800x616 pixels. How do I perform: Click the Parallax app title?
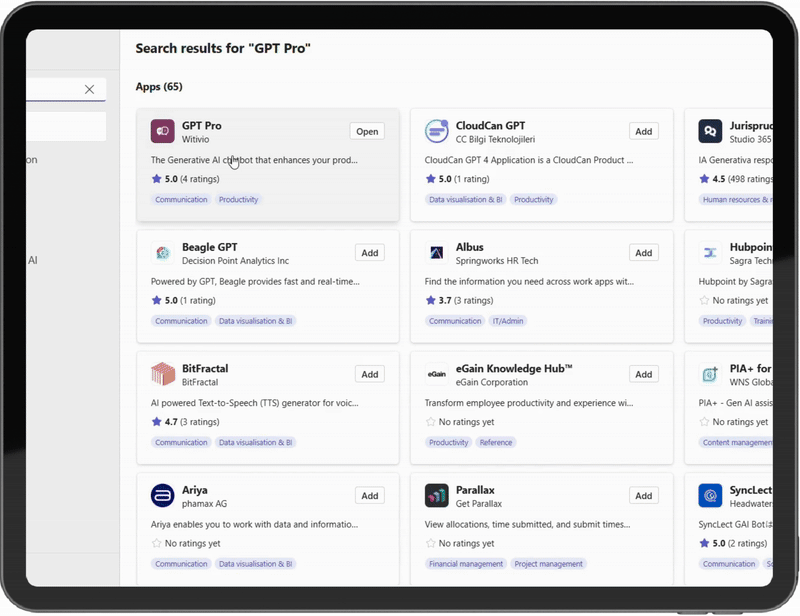[475, 490]
